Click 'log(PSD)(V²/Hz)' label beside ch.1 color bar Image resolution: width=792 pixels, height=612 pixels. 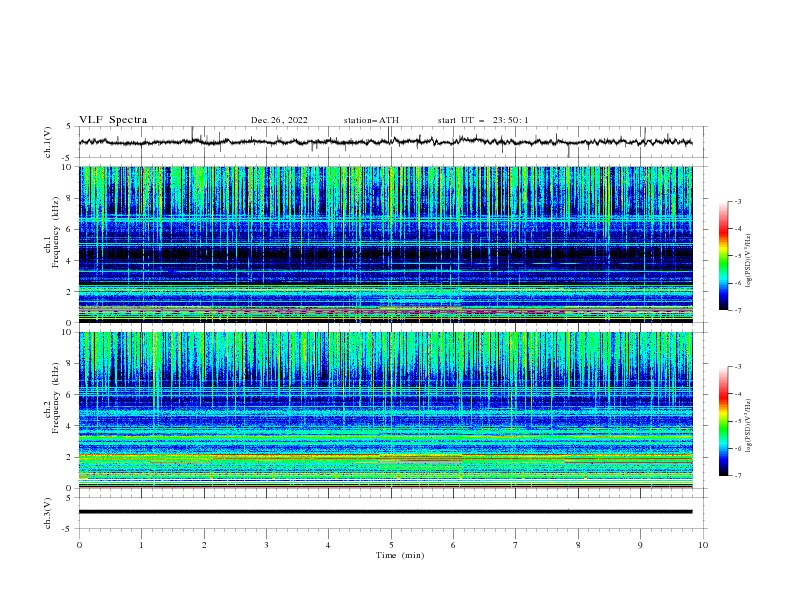coord(749,261)
